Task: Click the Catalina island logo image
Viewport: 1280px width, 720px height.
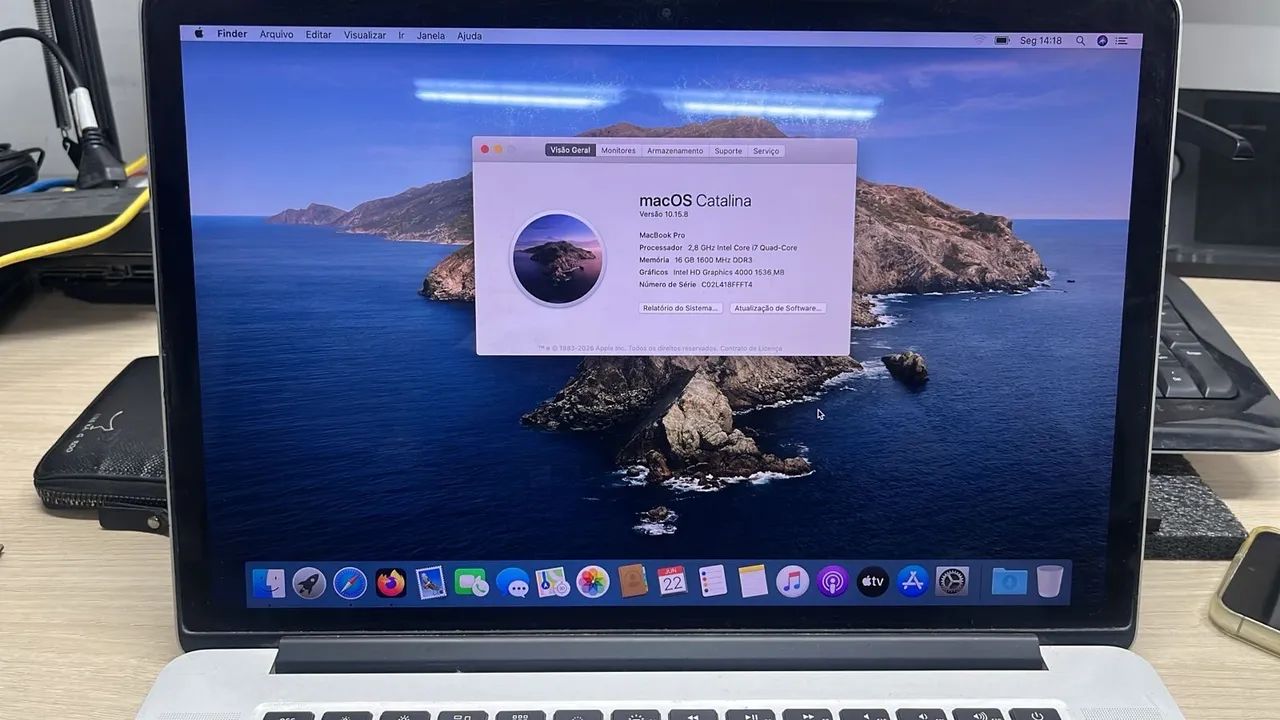Action: (558, 259)
